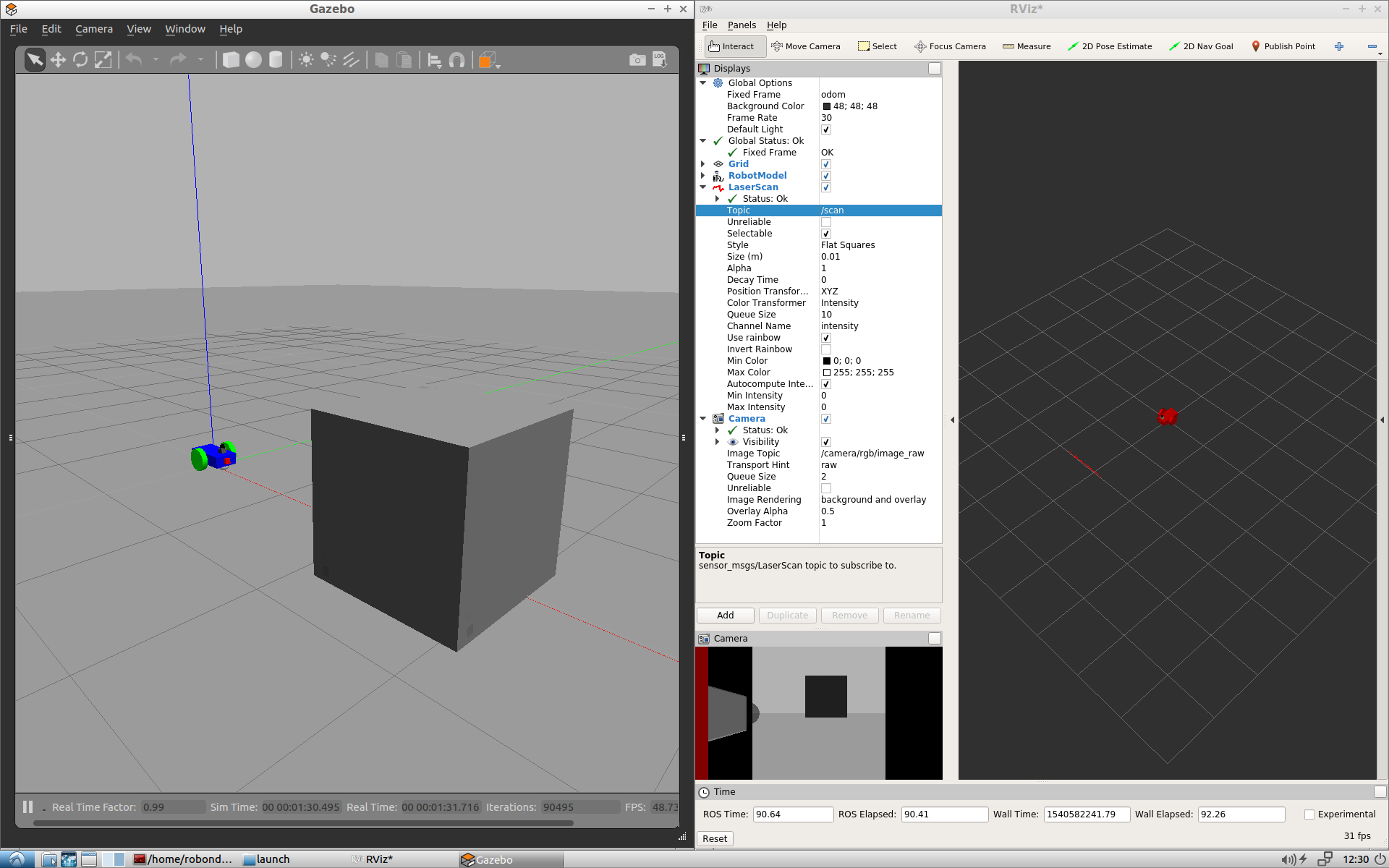This screenshot has width=1389, height=868.
Task: Open the Gazebo File menu
Action: 18,29
